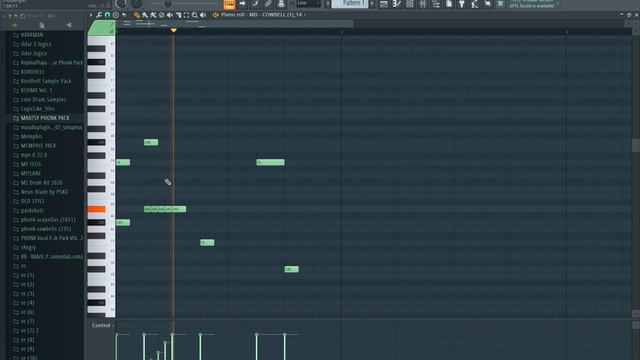This screenshot has width=640, height=360.
Task: Click the orange target channel icon beside Piano roll title
Action: (216, 15)
